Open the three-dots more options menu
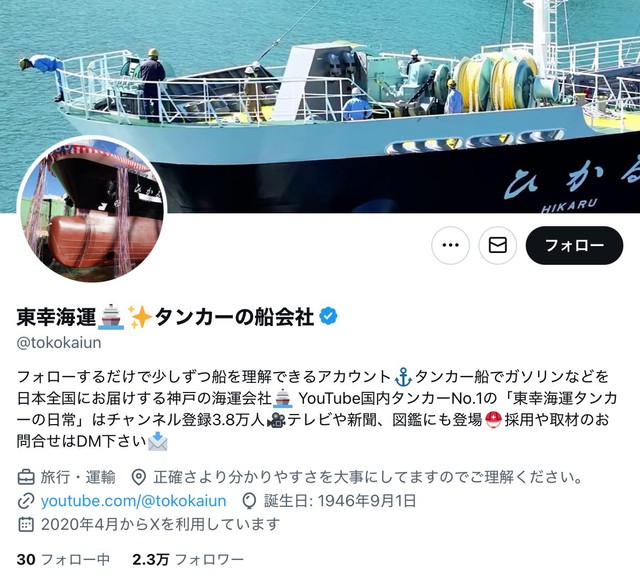The height and width of the screenshot is (579, 640). point(450,245)
